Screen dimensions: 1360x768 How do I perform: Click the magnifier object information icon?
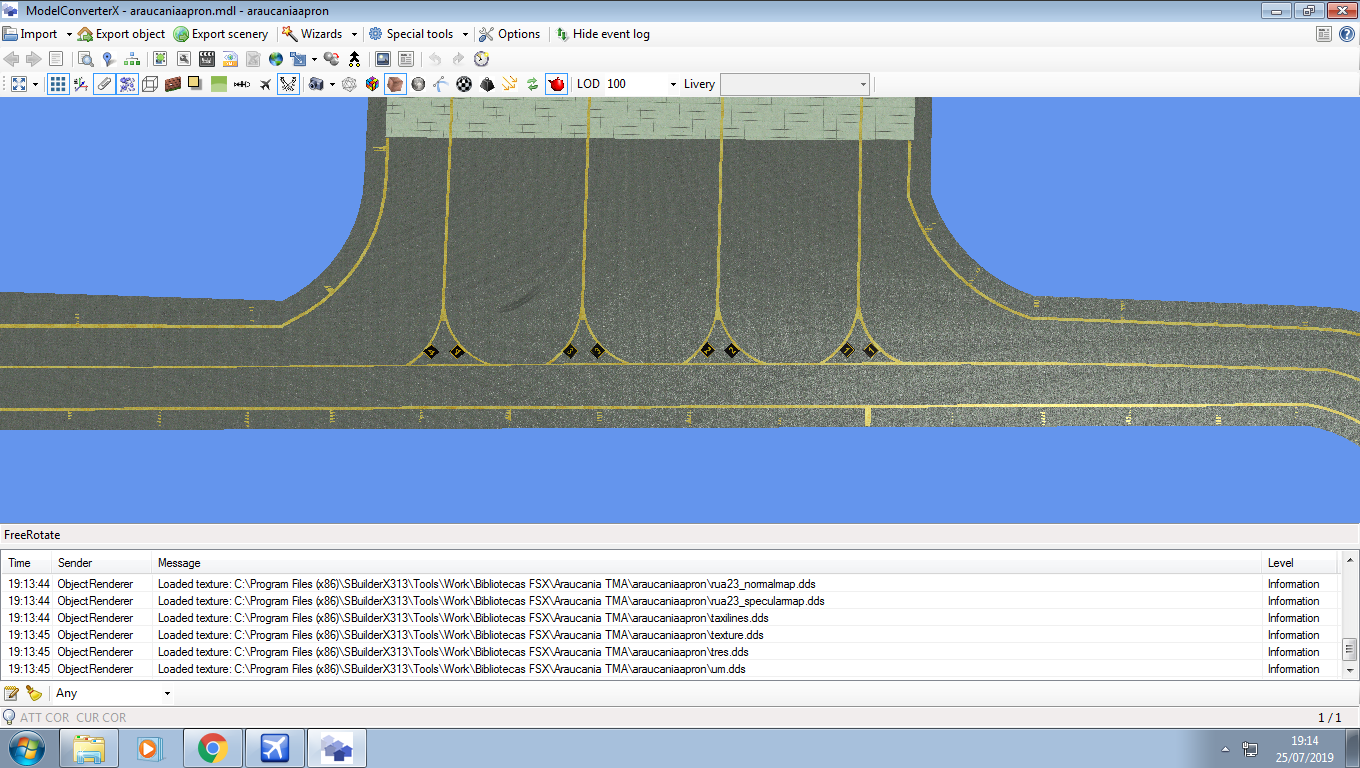85,58
